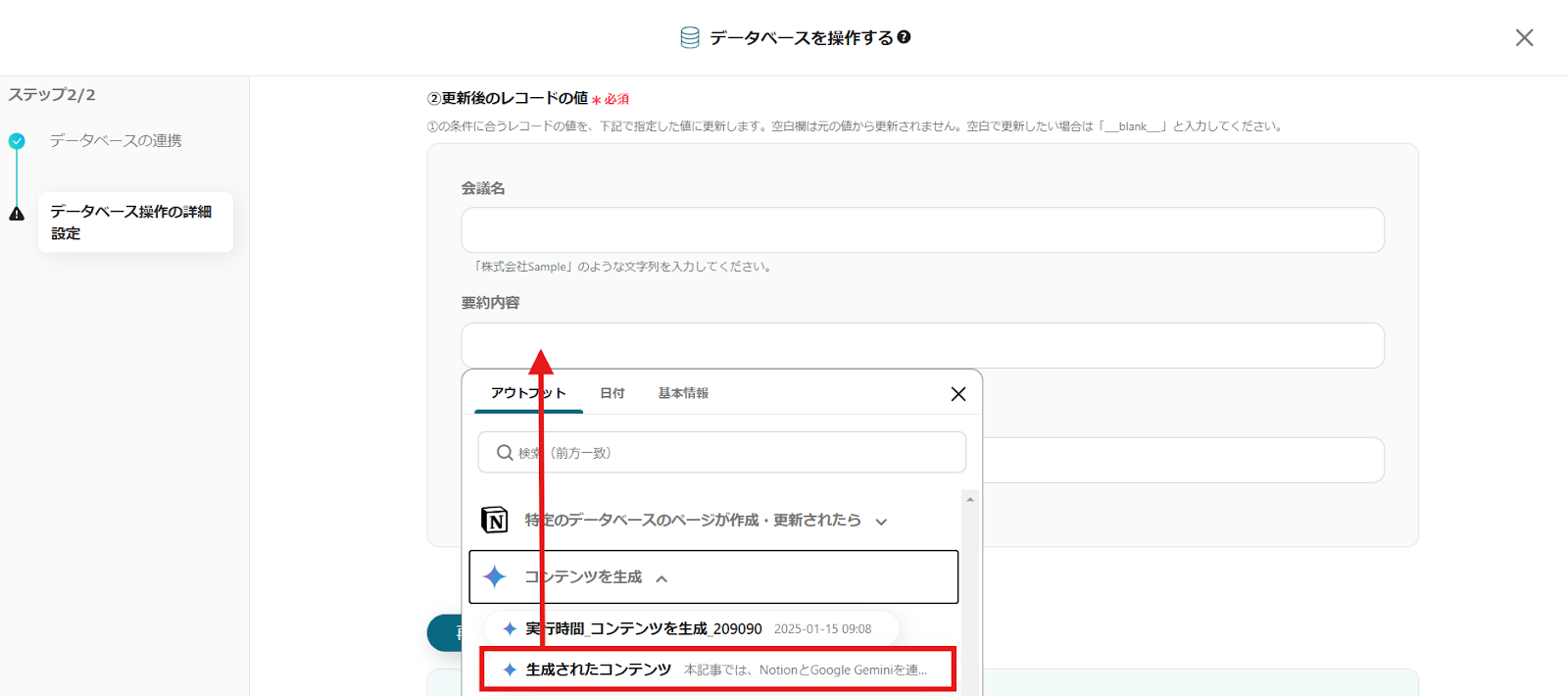The height and width of the screenshot is (696, 1568).
Task: Open the 日付 tab
Action: pyautogui.click(x=612, y=393)
